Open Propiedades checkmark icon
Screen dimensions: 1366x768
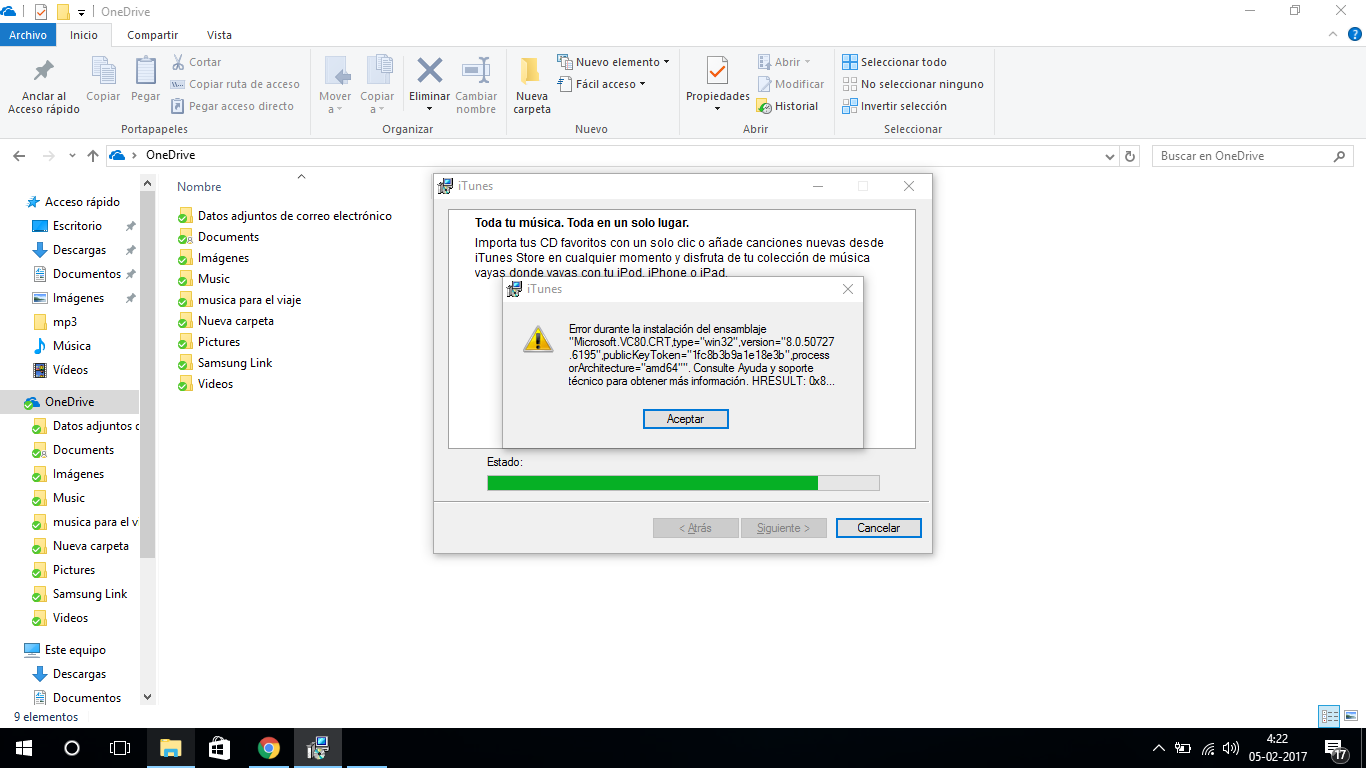(x=717, y=72)
